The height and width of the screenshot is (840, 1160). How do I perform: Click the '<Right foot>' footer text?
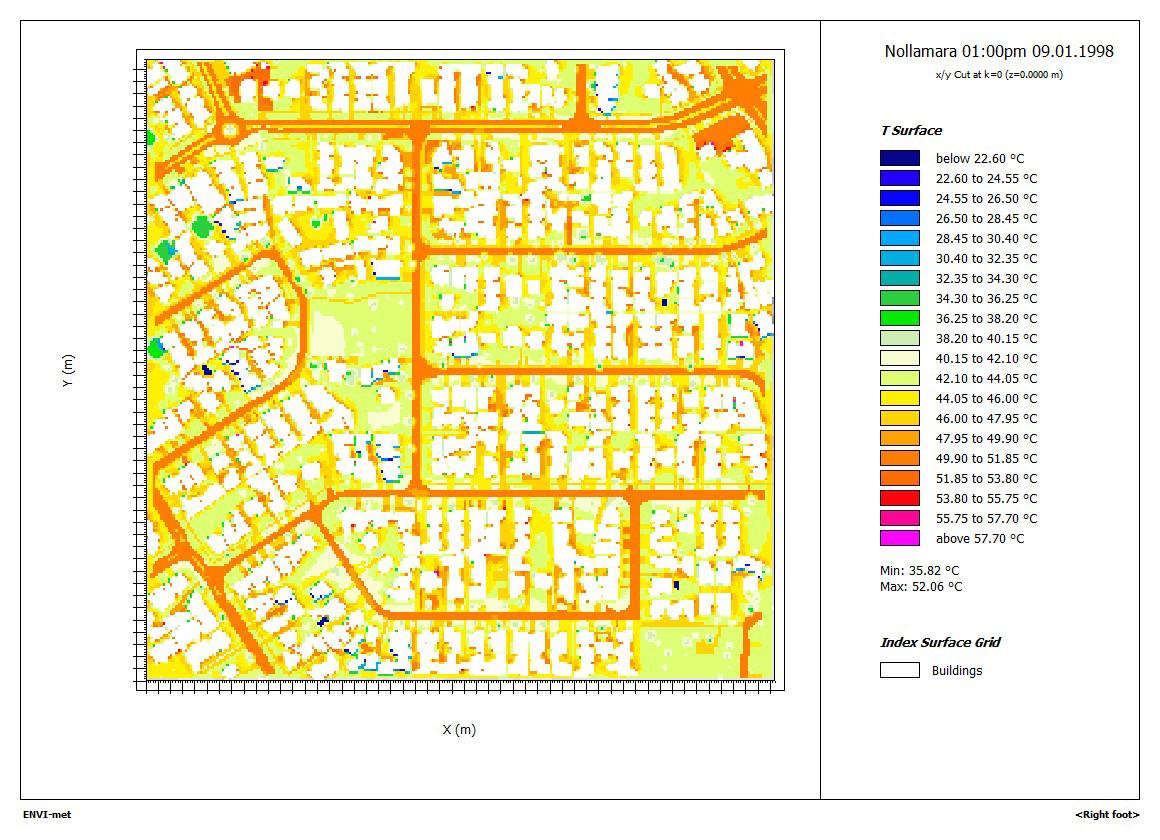[x=1107, y=815]
